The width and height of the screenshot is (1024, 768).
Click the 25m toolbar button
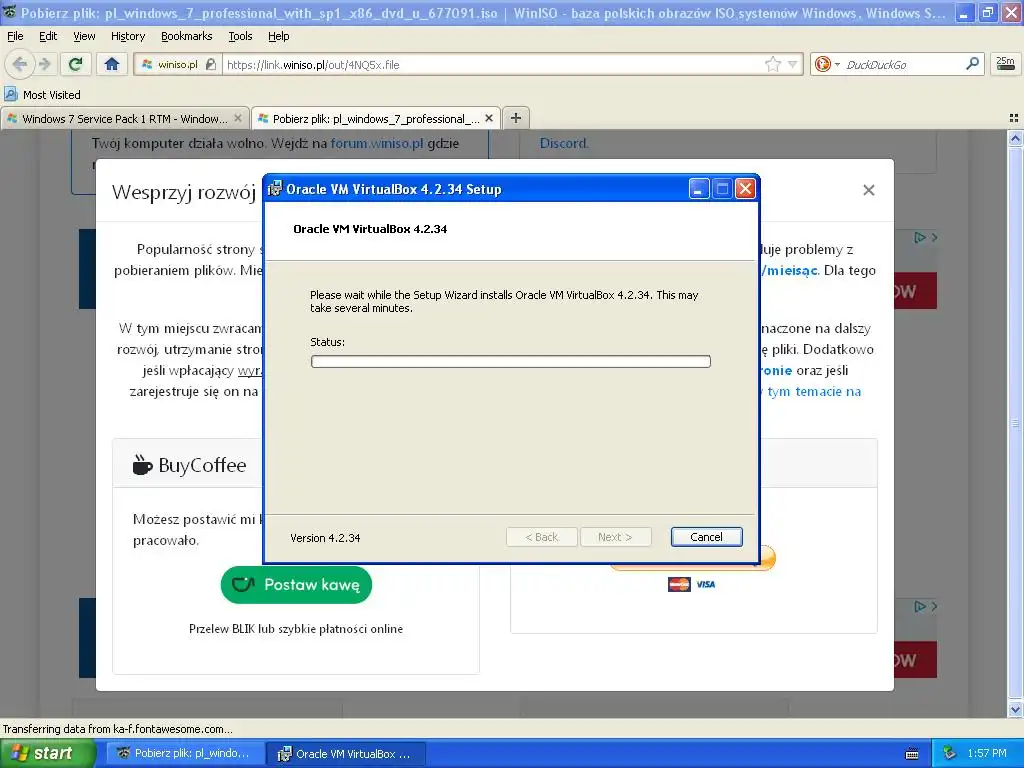(1005, 64)
